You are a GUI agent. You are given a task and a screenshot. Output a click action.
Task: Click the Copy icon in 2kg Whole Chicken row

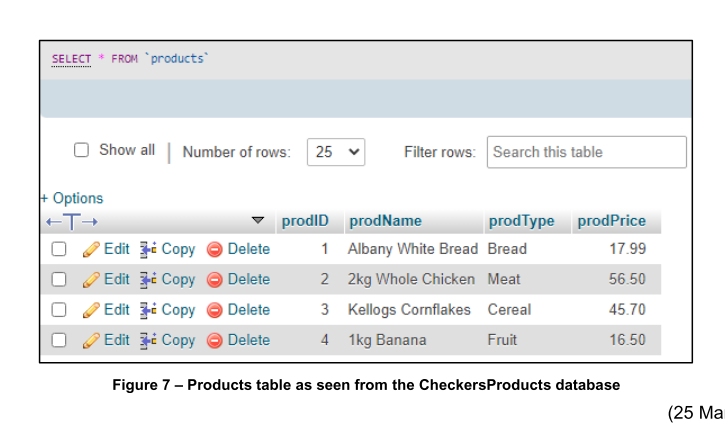point(148,280)
